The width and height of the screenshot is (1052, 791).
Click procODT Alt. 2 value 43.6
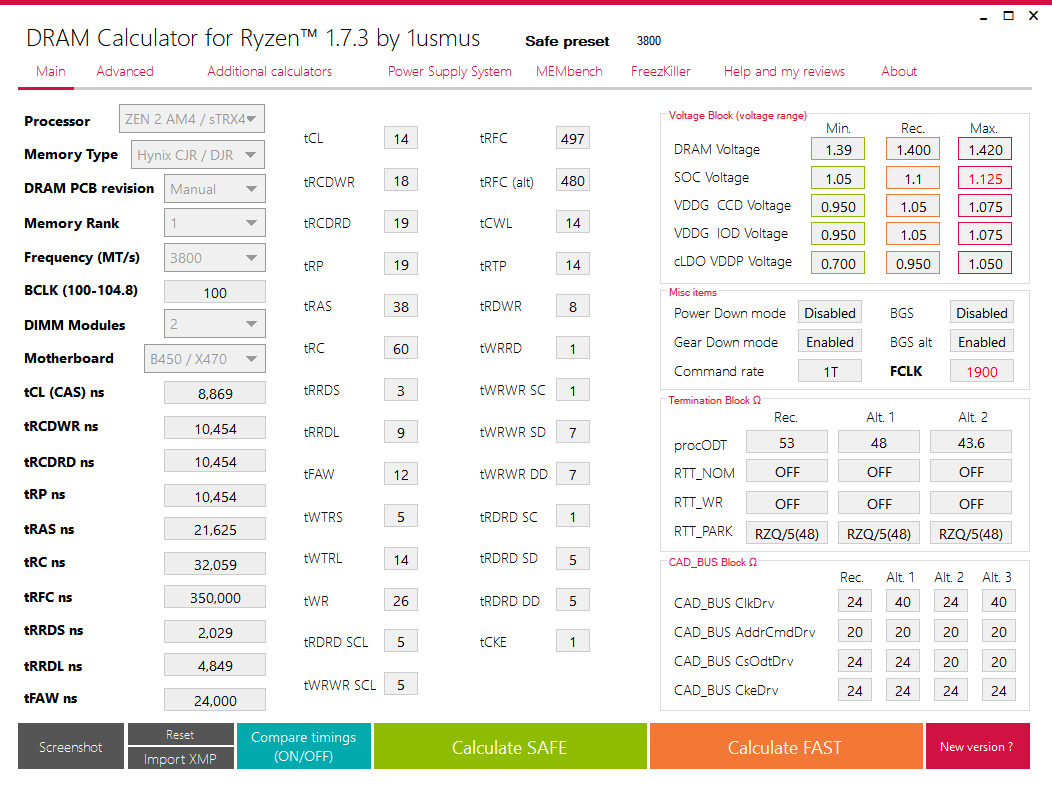tap(971, 443)
